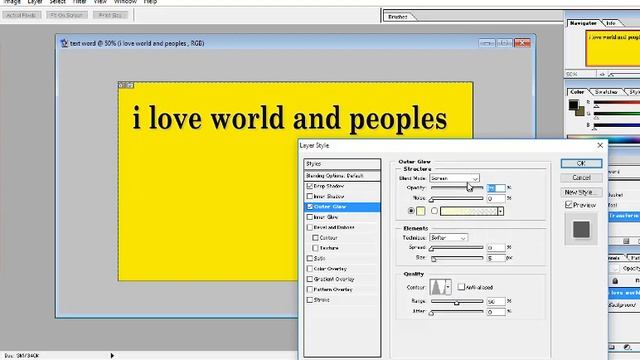Enable the Gradient Overlay checkbox
The width and height of the screenshot is (640, 360).
click(309, 279)
